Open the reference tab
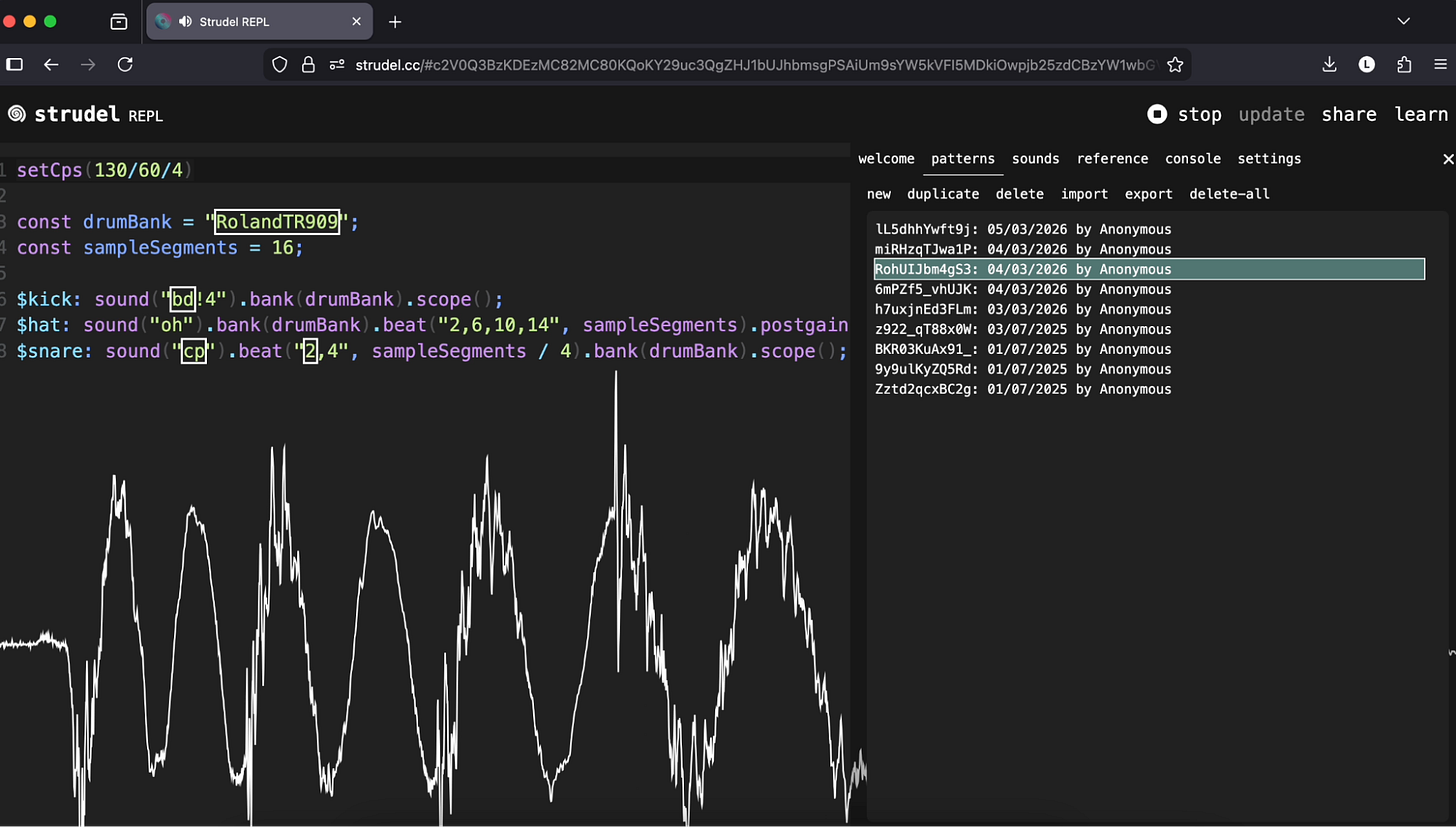Image resolution: width=1456 pixels, height=827 pixels. coord(1112,158)
